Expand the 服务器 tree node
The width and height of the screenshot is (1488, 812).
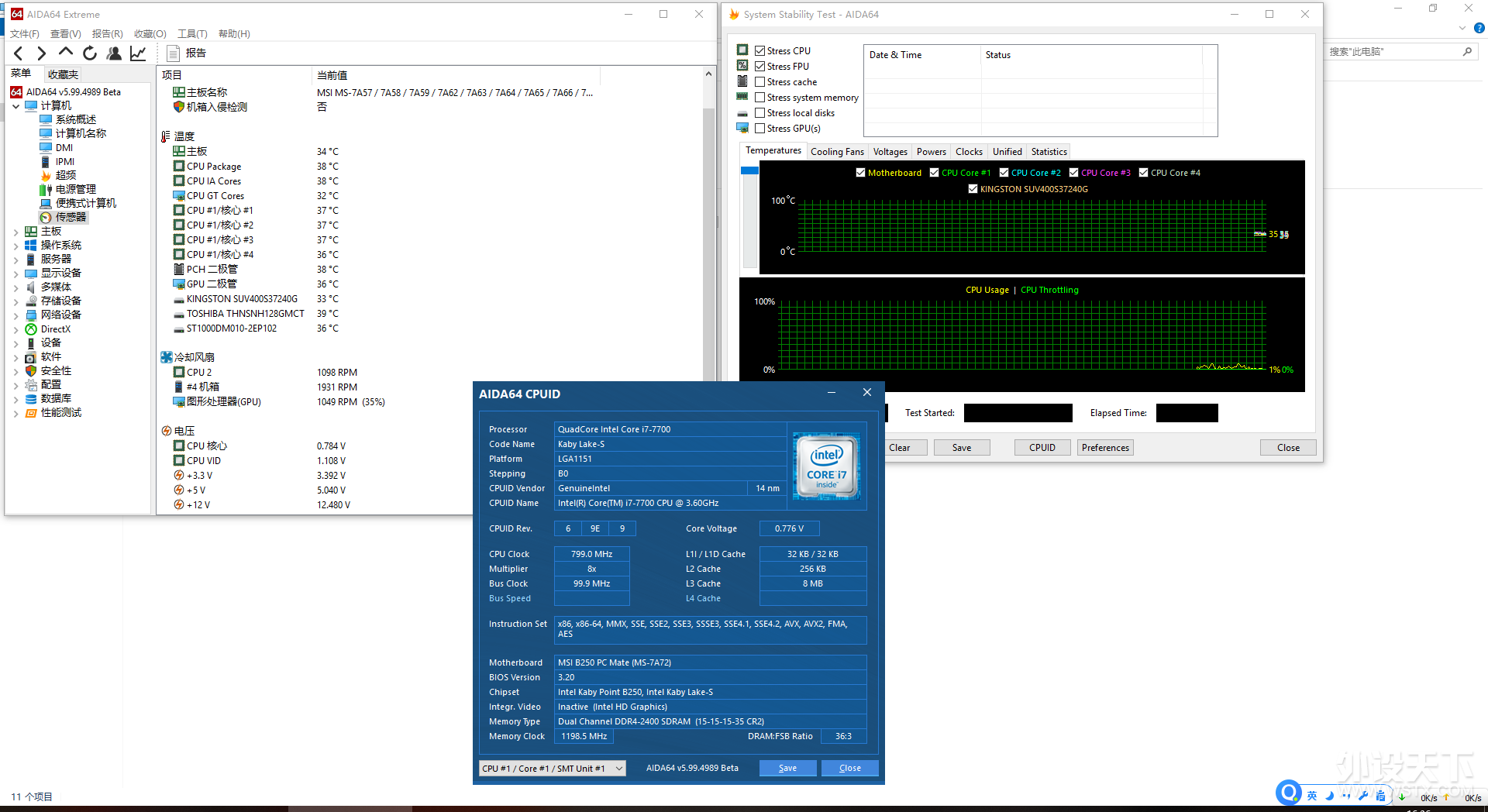tap(15, 260)
